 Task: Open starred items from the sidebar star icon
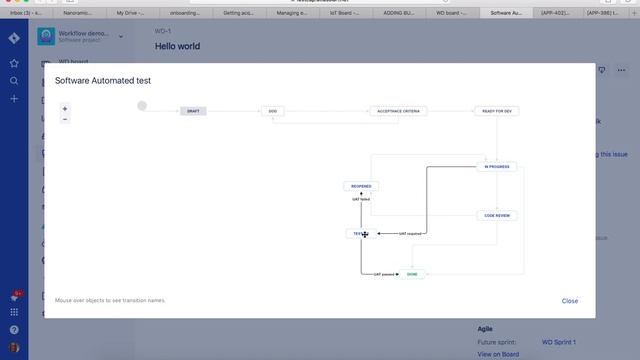[14, 63]
